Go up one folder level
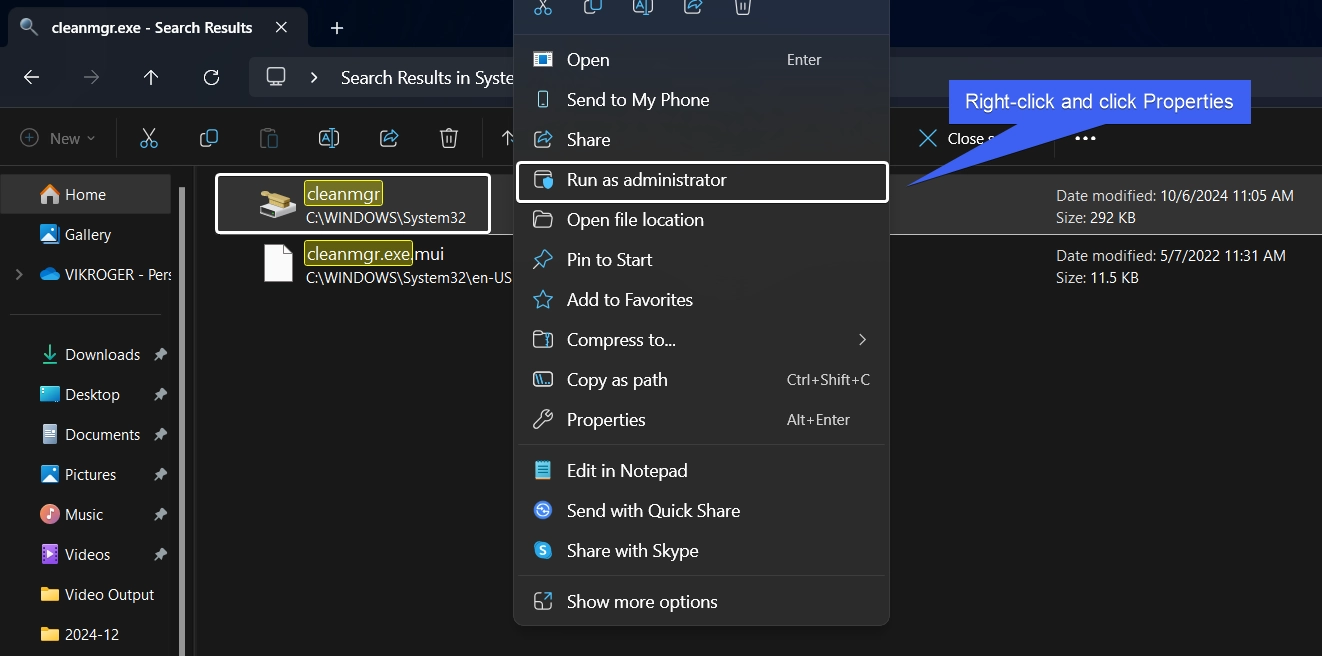This screenshot has height=656, width=1322. coord(151,77)
